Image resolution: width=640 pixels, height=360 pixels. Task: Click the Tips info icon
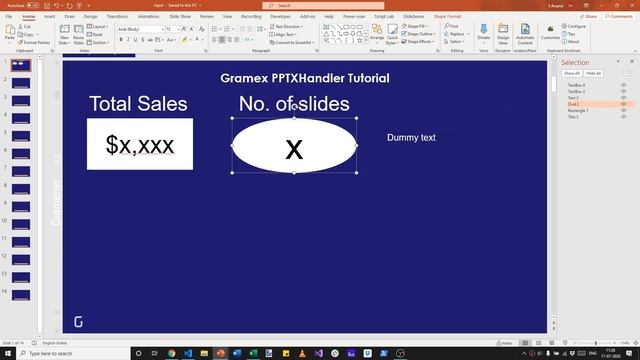pos(564,34)
